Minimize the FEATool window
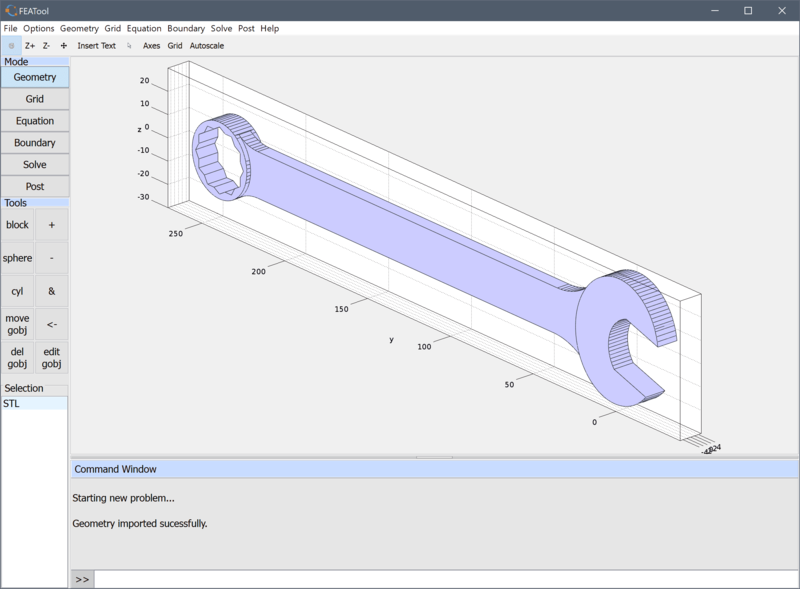This screenshot has width=800, height=589. click(715, 11)
